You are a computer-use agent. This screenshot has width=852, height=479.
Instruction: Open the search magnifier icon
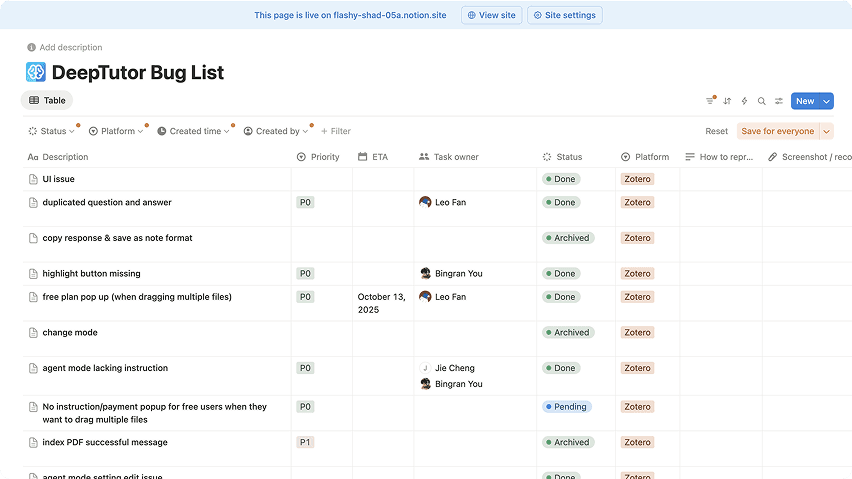tap(762, 101)
